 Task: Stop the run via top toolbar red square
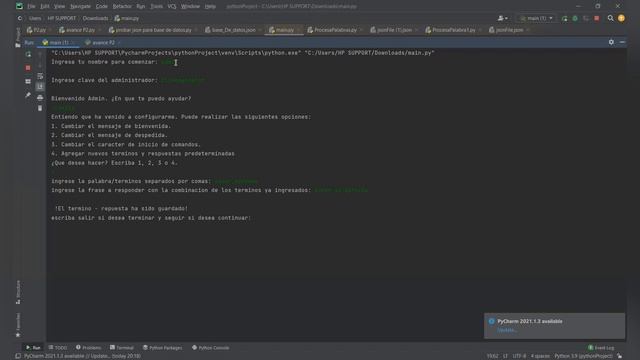[x=597, y=18]
